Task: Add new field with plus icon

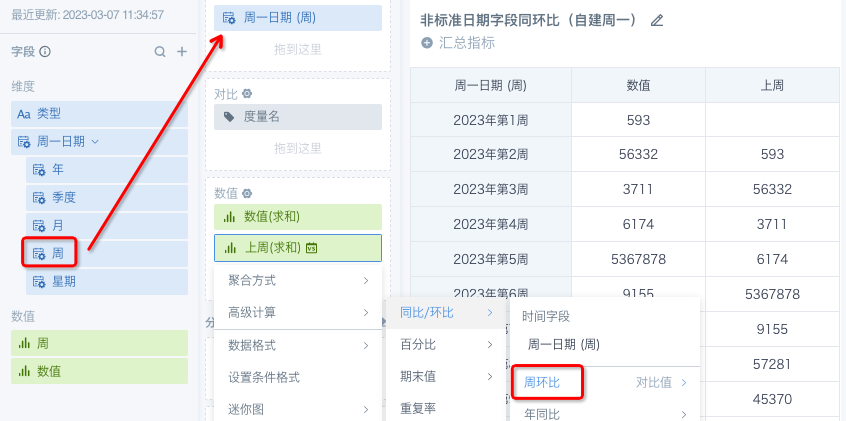Action: click(182, 52)
